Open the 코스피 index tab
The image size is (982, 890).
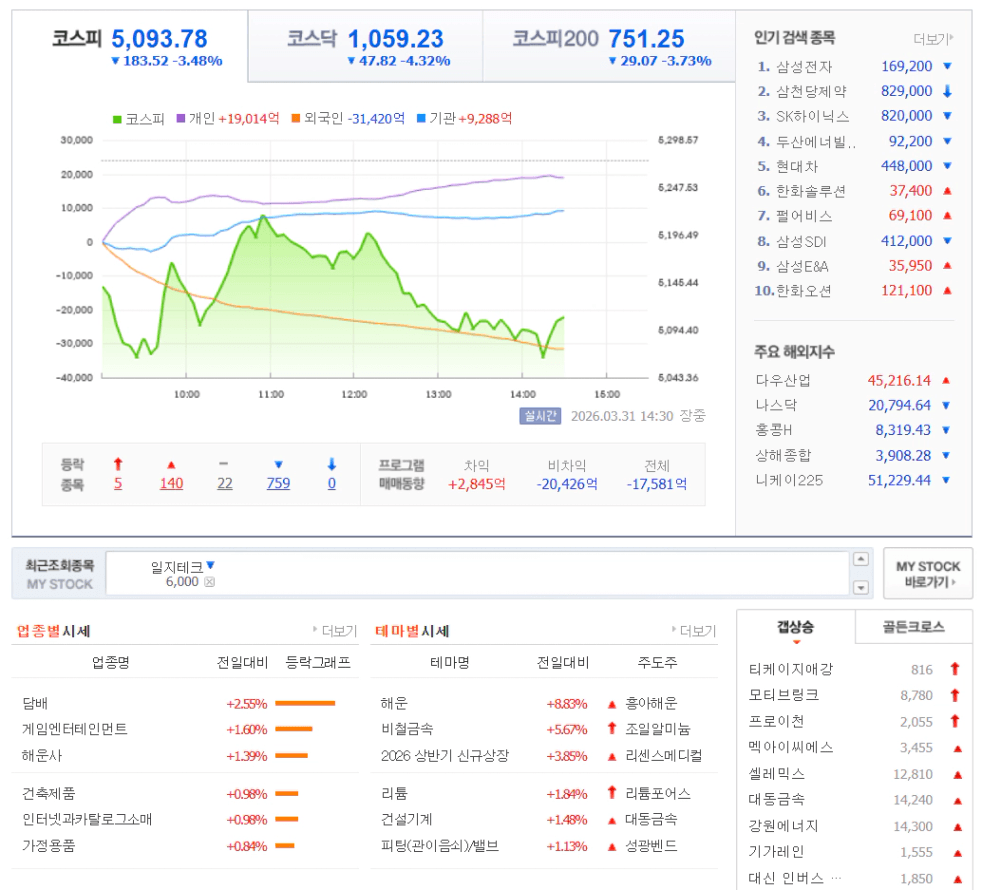[x=130, y=46]
